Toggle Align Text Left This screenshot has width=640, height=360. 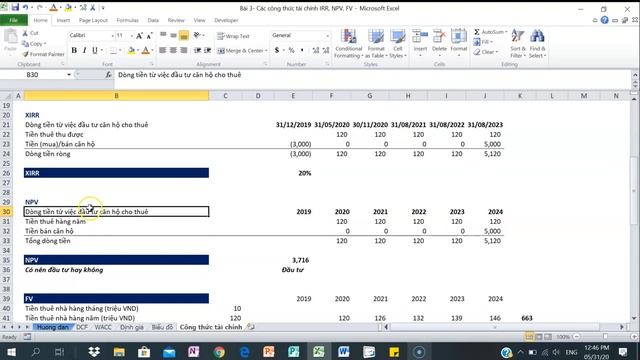point(163,50)
